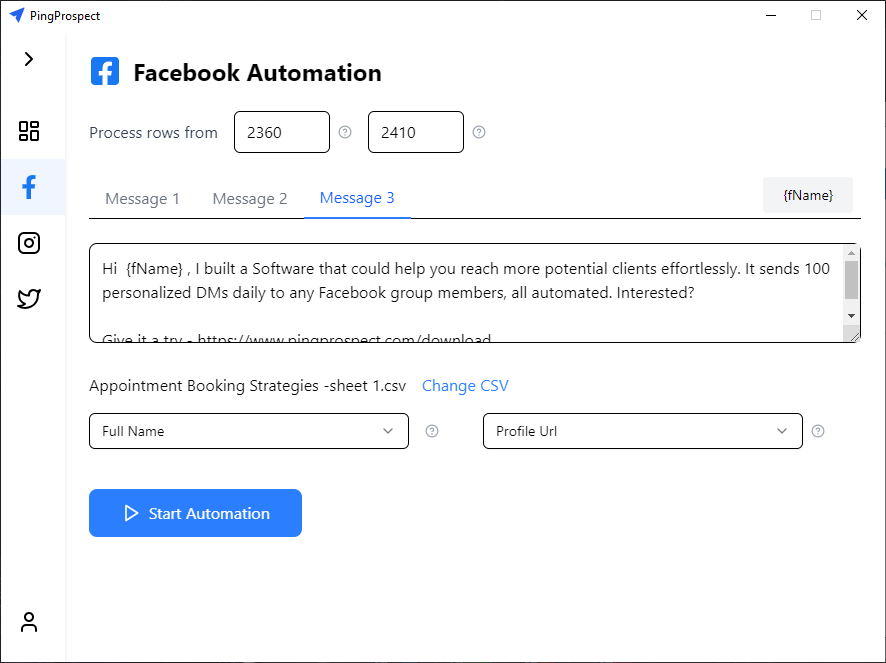Click help icon next to 2360 field

click(x=345, y=132)
